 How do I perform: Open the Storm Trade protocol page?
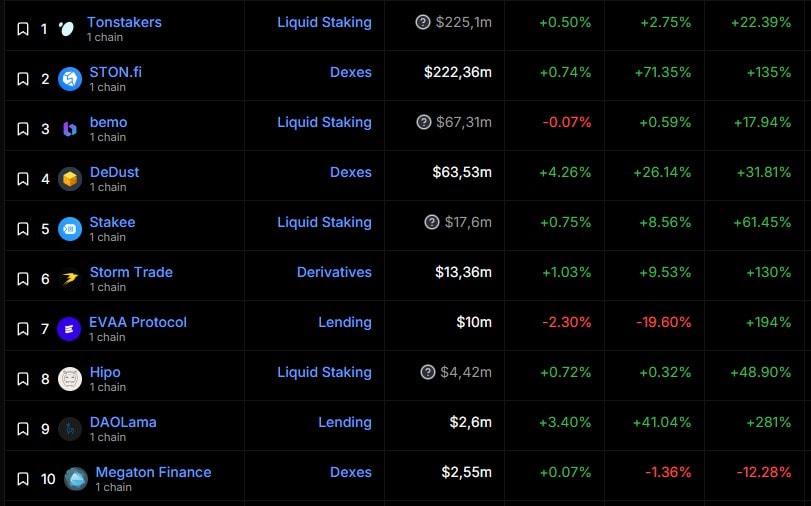pyautogui.click(x=131, y=272)
